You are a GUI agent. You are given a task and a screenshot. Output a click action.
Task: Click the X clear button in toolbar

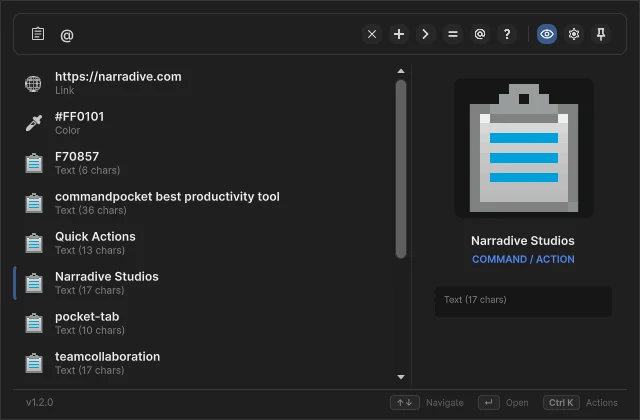[372, 34]
